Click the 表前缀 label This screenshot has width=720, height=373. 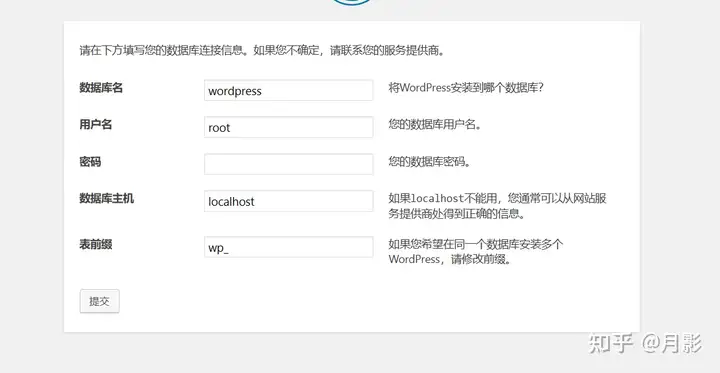[96, 244]
